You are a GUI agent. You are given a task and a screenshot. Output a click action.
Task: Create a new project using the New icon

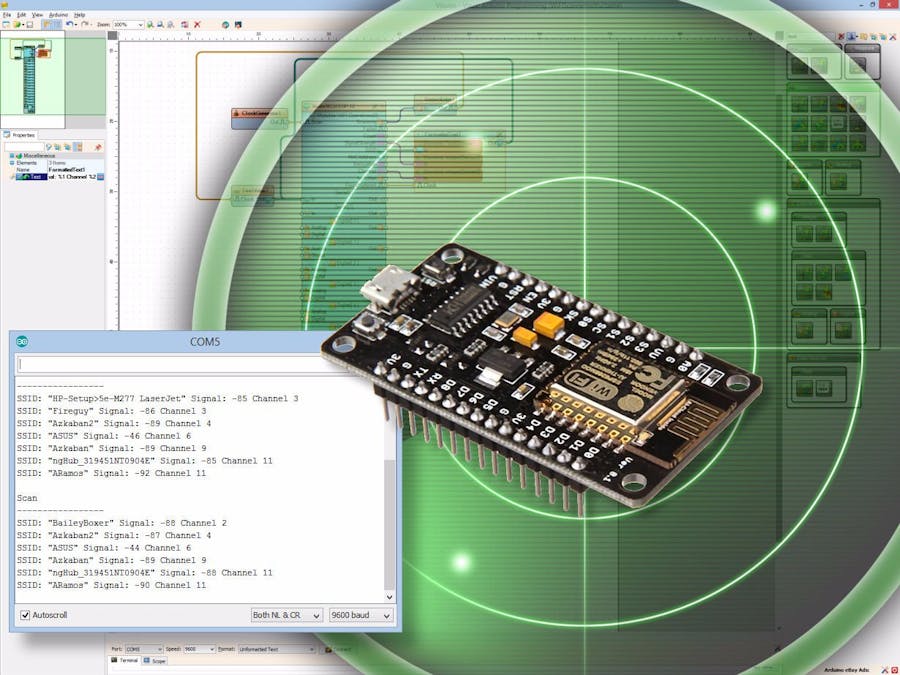click(x=6, y=23)
